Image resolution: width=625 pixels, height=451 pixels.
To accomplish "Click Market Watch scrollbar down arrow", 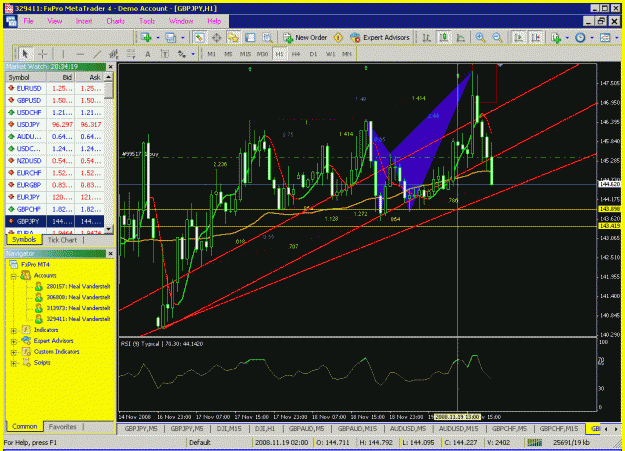I will pos(108,229).
